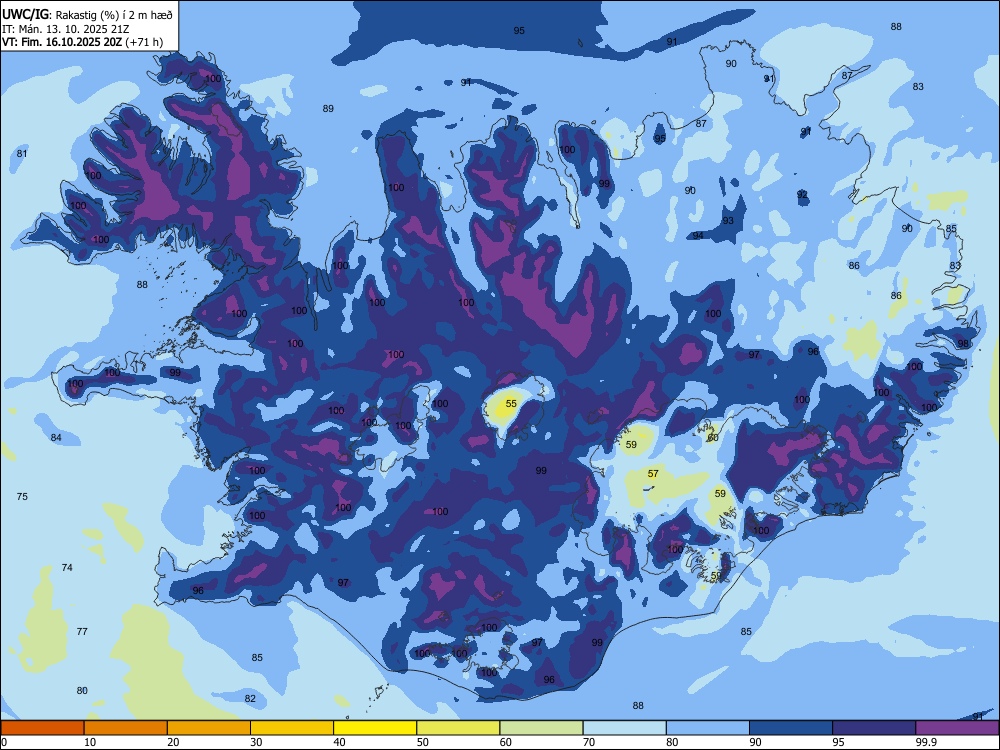The width and height of the screenshot is (1000, 750).
Task: Click the '89' value off the north coast
Action: (x=328, y=108)
